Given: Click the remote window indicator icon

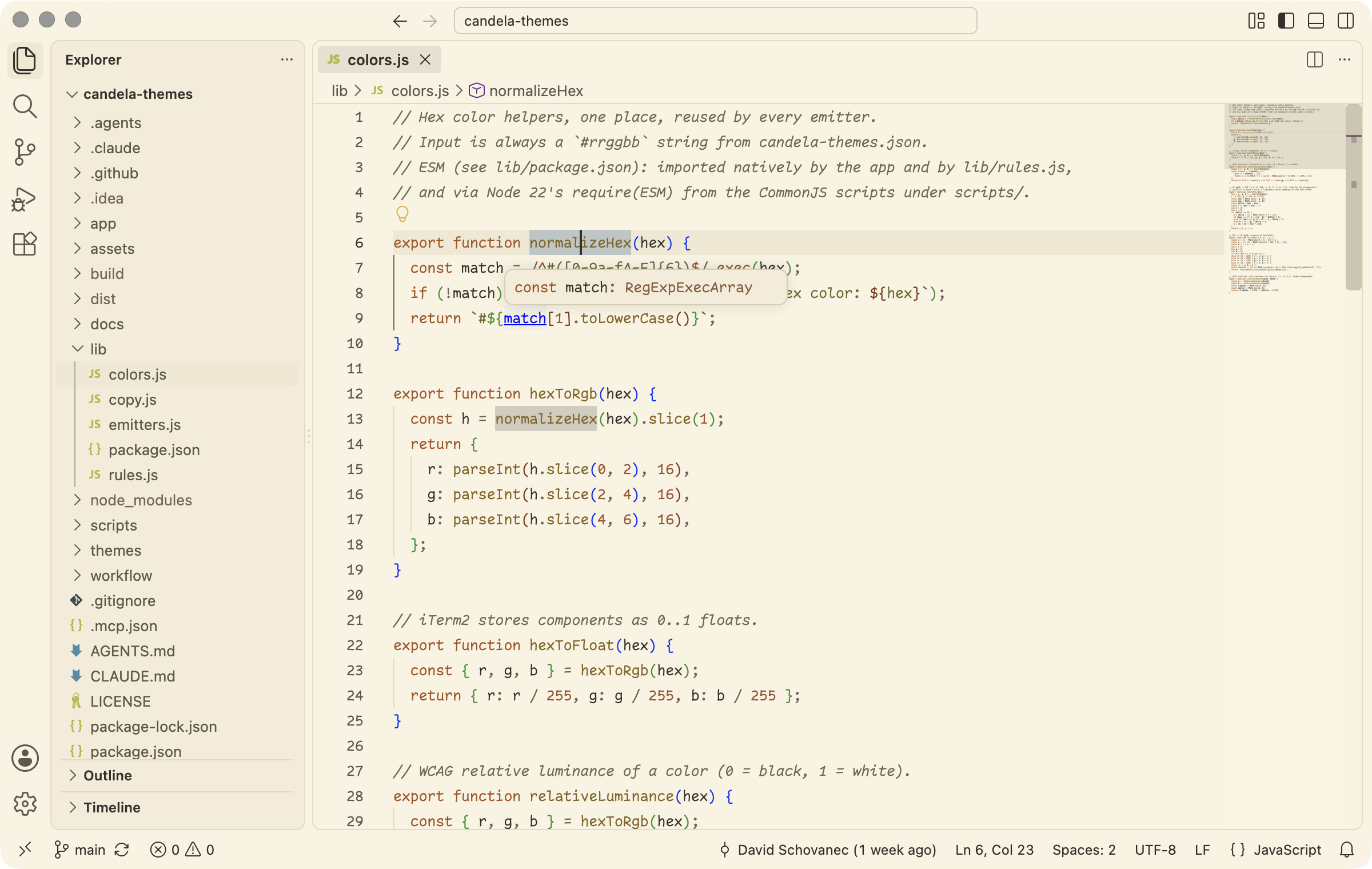Looking at the screenshot, I should click(x=25, y=850).
